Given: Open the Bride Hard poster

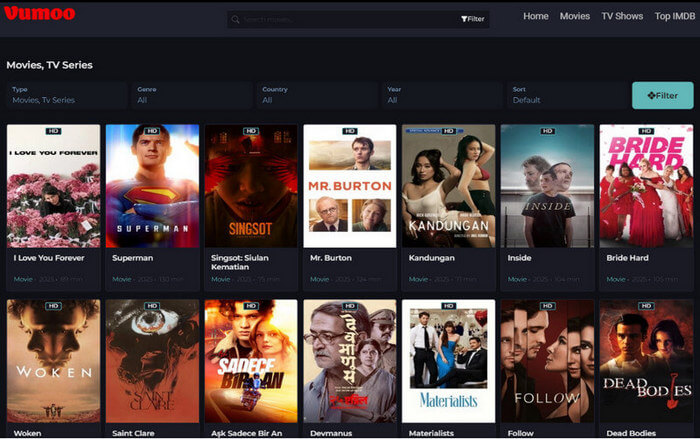Looking at the screenshot, I should pyautogui.click(x=646, y=186).
